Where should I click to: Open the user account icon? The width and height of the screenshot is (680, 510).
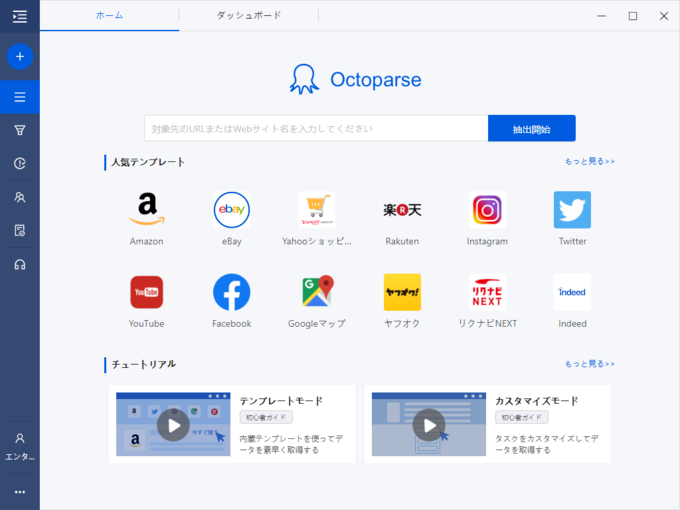20,438
